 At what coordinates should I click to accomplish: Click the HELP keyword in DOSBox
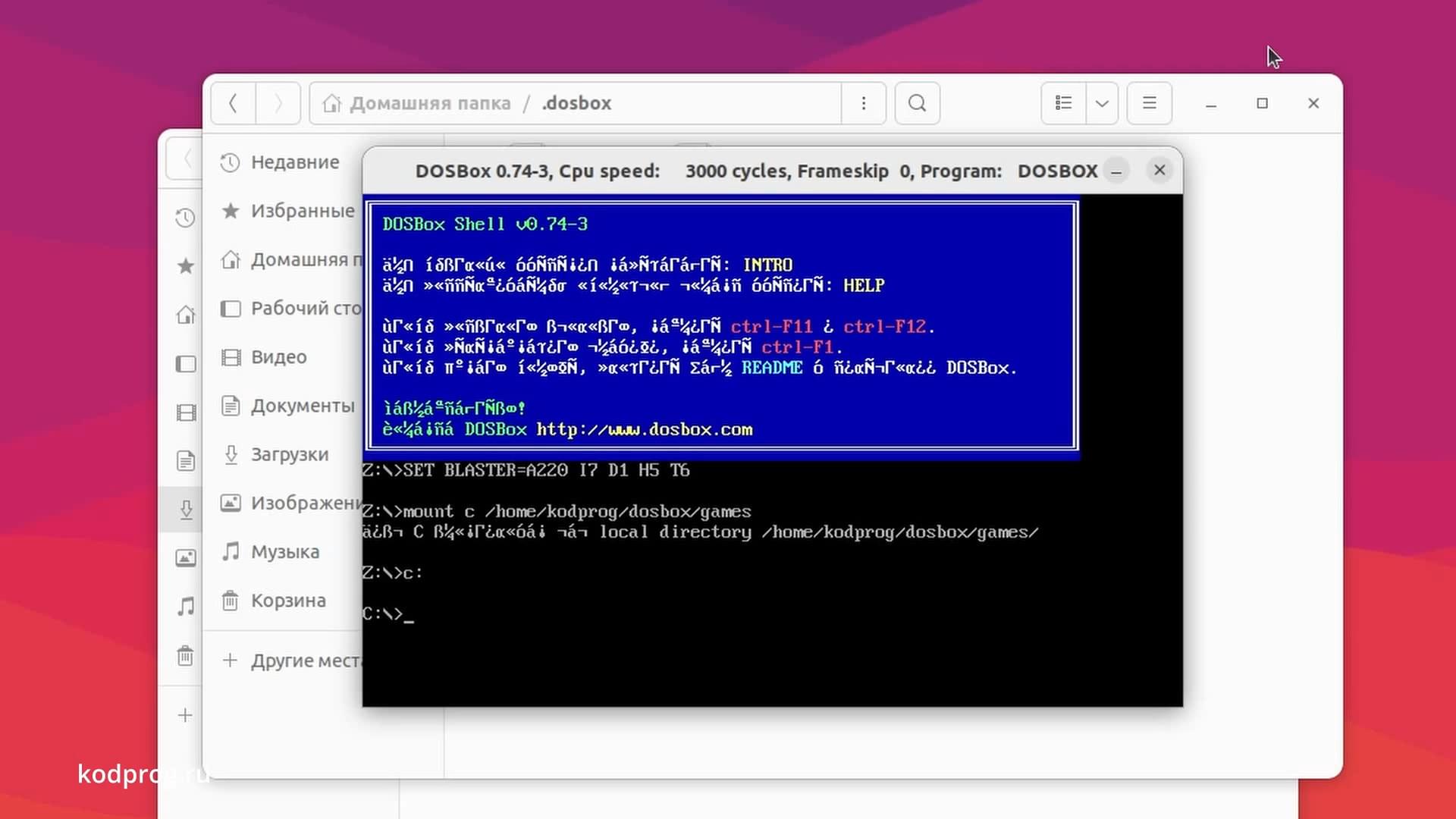pyautogui.click(x=864, y=286)
